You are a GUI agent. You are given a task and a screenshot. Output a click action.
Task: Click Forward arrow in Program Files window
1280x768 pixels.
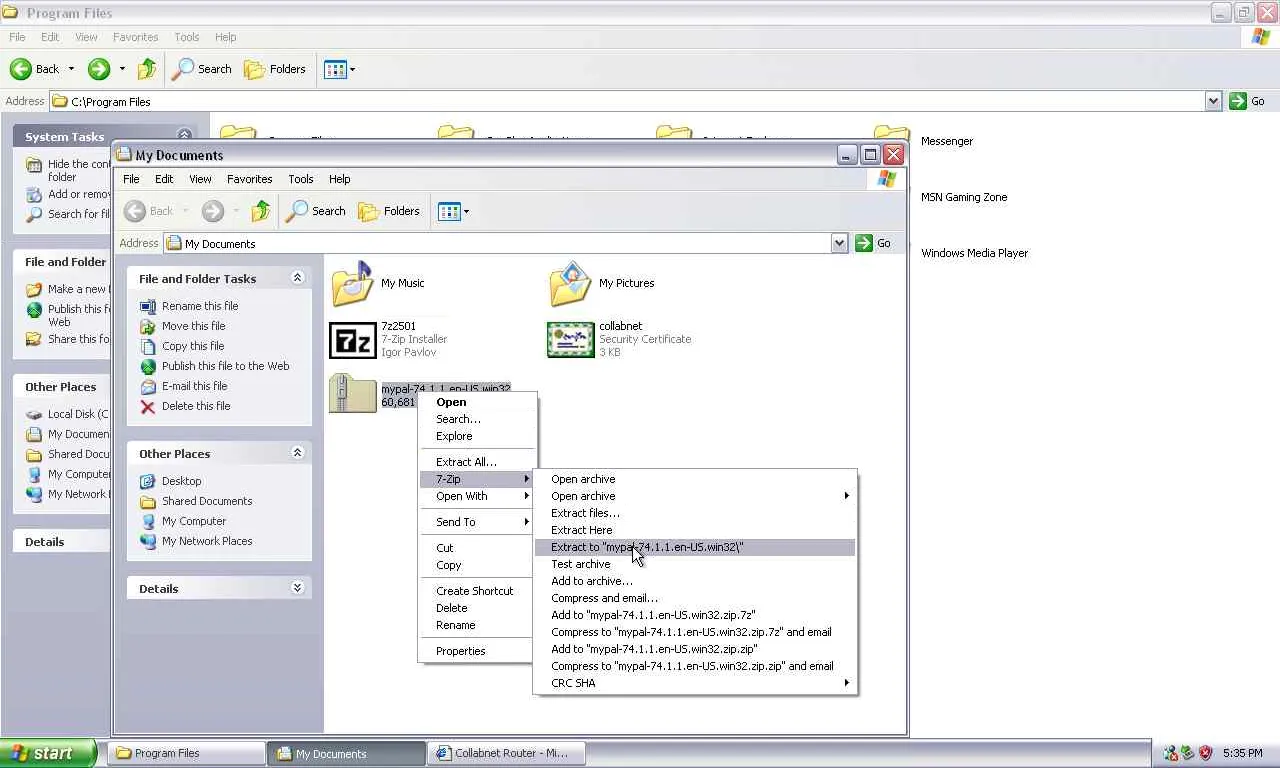pos(98,69)
